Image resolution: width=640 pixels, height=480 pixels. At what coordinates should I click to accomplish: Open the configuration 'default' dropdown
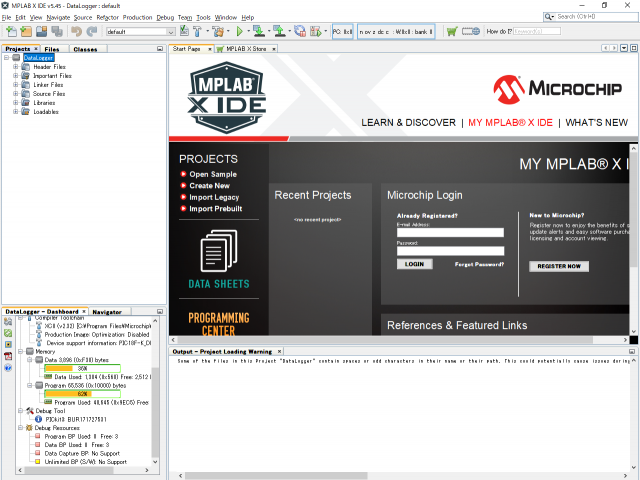pos(171,32)
